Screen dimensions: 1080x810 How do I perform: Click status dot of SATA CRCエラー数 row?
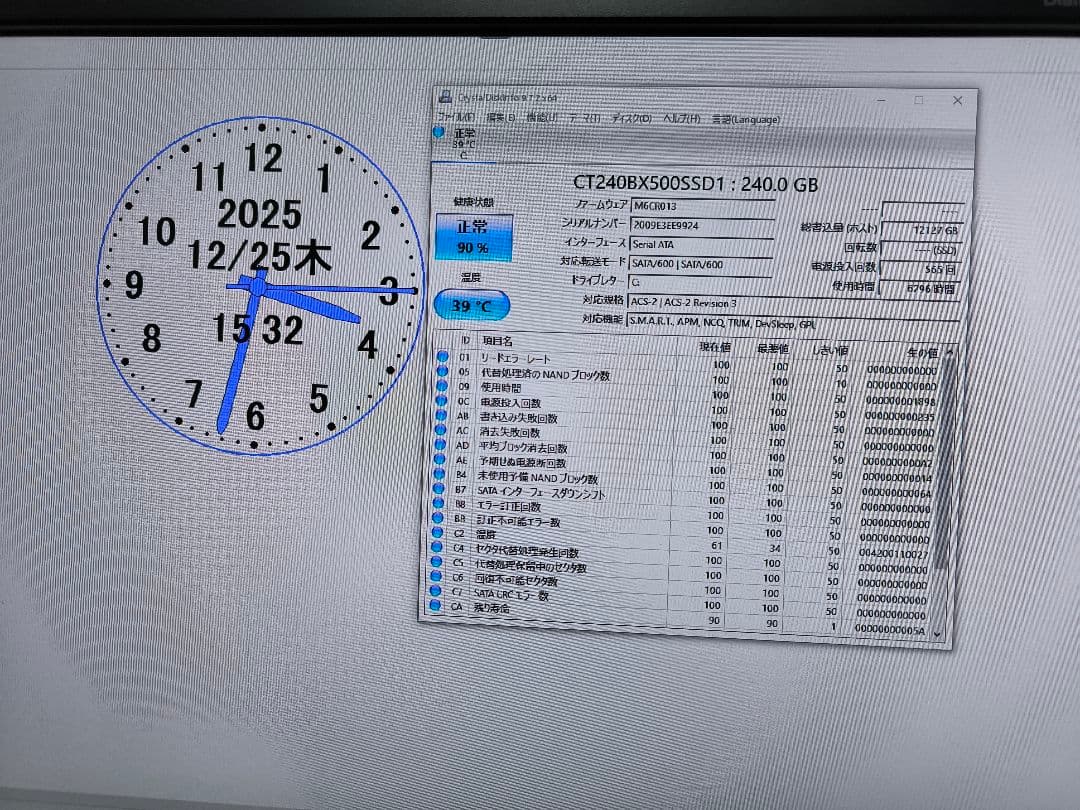coord(438,592)
